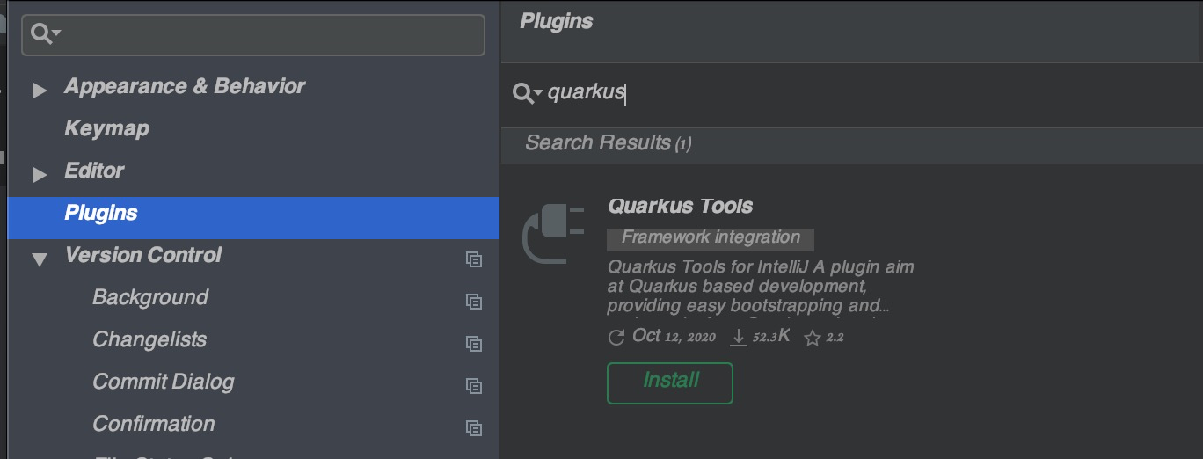The image size is (1204, 460).
Task: Install the Quarkus Tools plugin
Action: pyautogui.click(x=670, y=382)
